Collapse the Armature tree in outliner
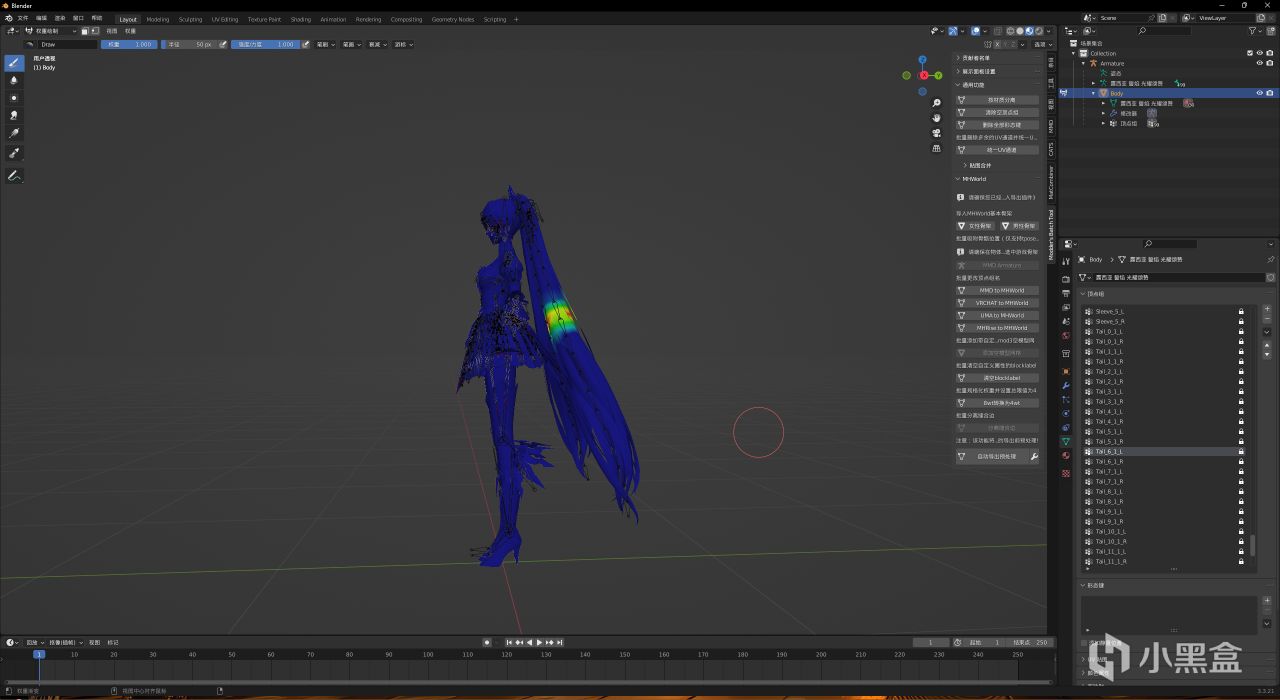This screenshot has height=700, width=1280. point(1083,63)
